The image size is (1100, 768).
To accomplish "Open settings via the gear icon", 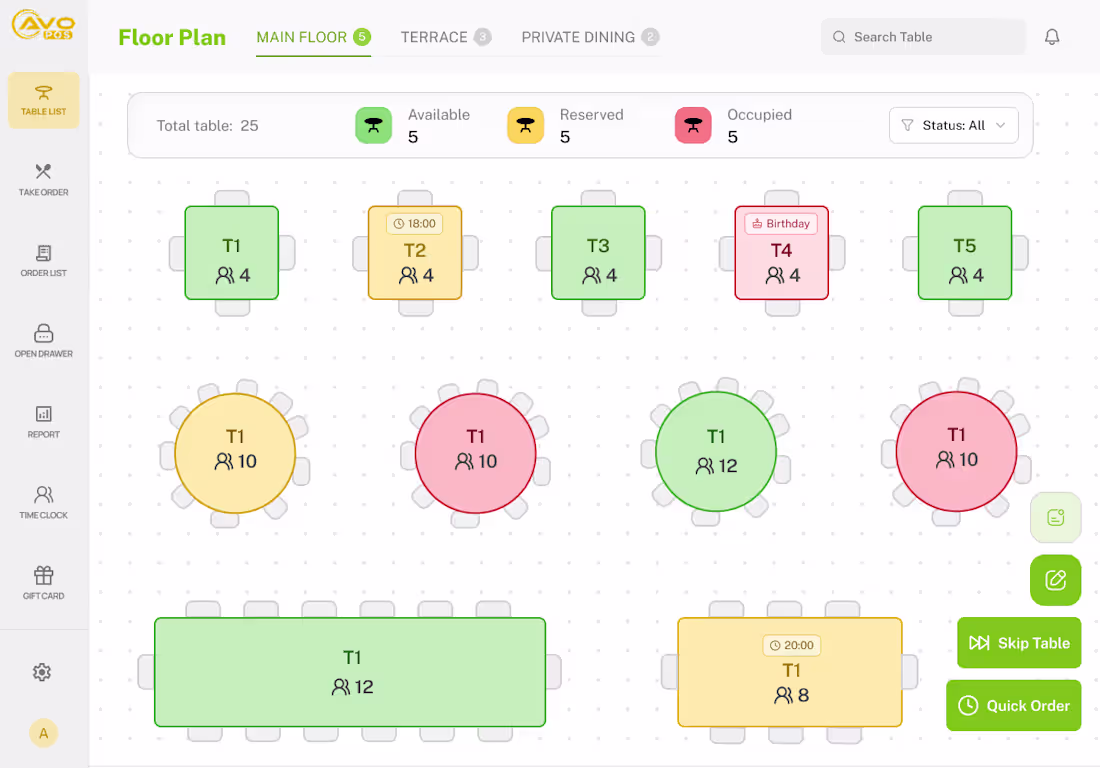I will [42, 672].
